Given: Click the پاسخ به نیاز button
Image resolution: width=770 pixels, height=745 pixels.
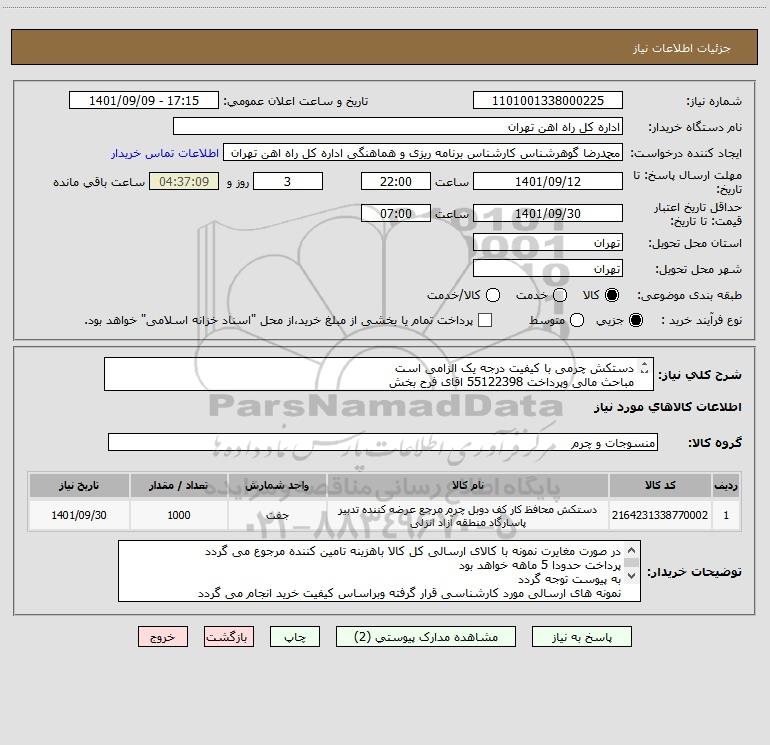Looking at the screenshot, I should click(581, 637).
